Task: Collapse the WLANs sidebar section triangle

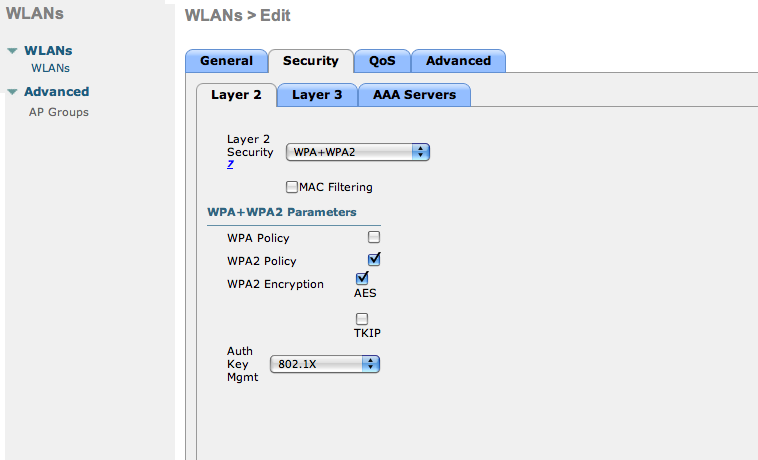Action: point(12,51)
